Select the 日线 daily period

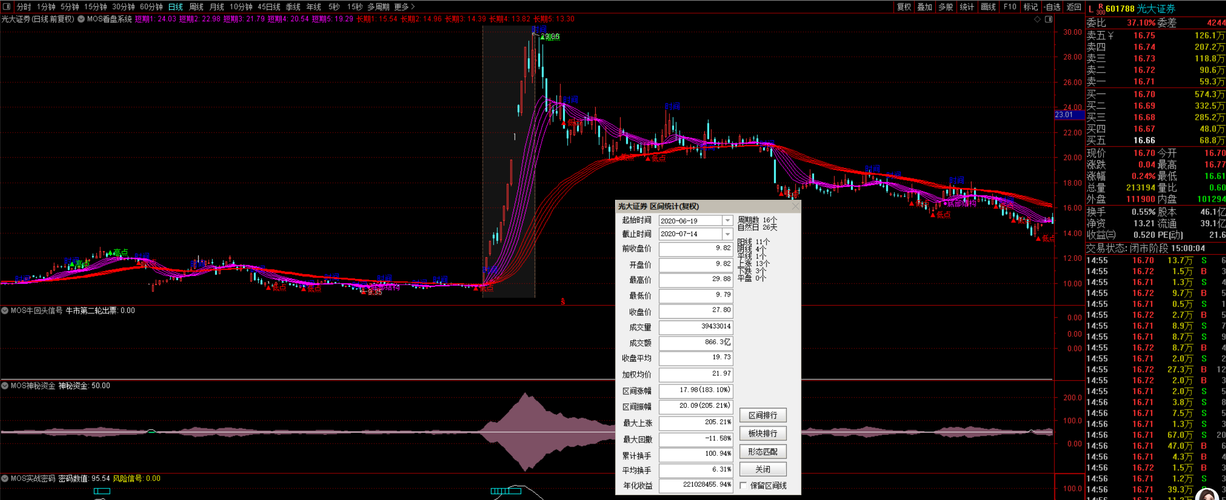click(x=175, y=6)
